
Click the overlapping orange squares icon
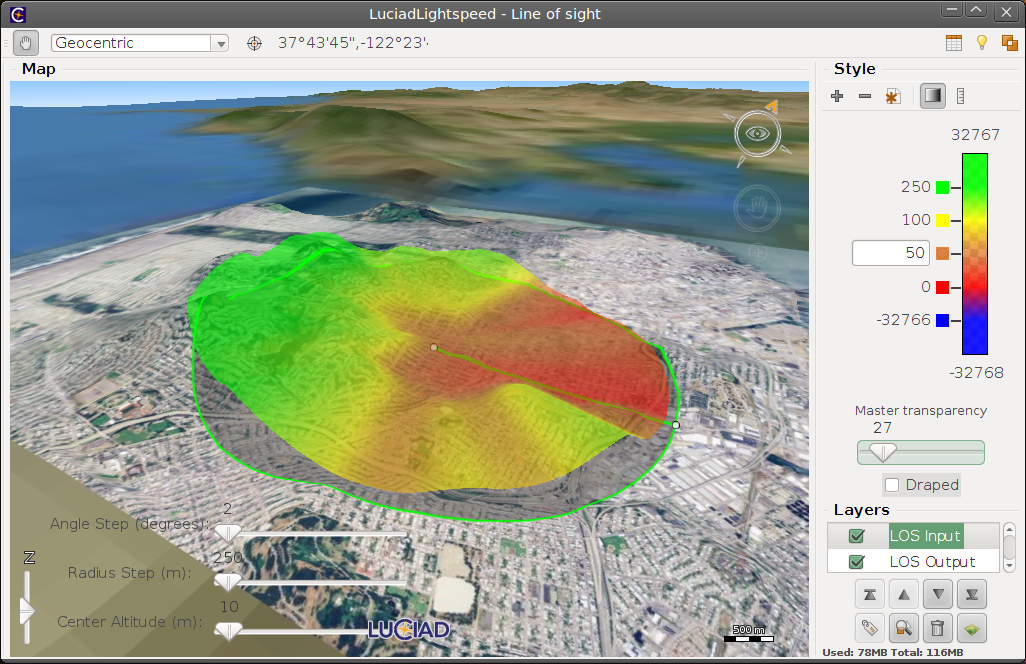[x=1010, y=43]
